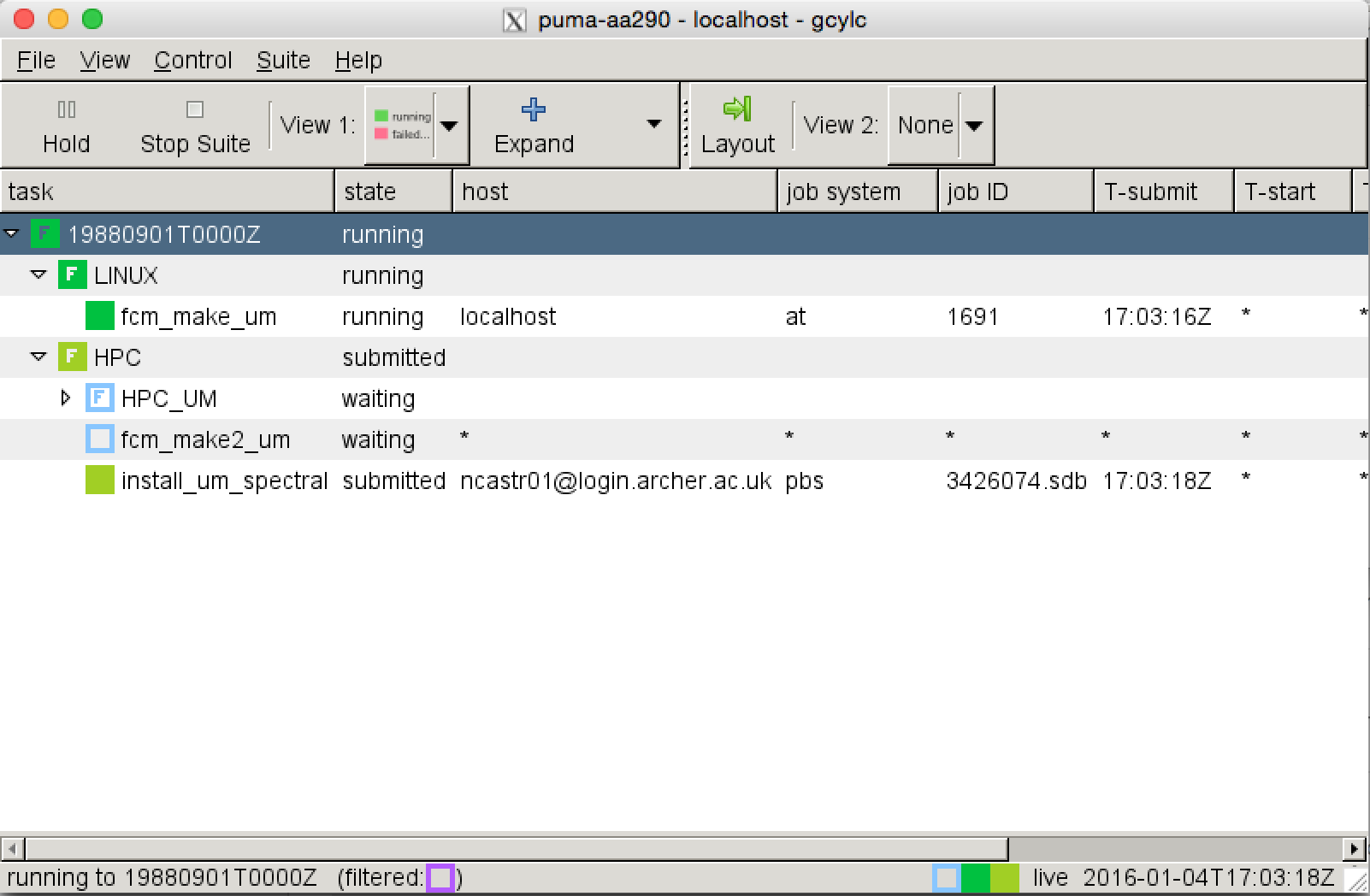Collapse the 19880901T0000Z cycle point
Viewport: 1370px width, 896px height.
click(12, 233)
